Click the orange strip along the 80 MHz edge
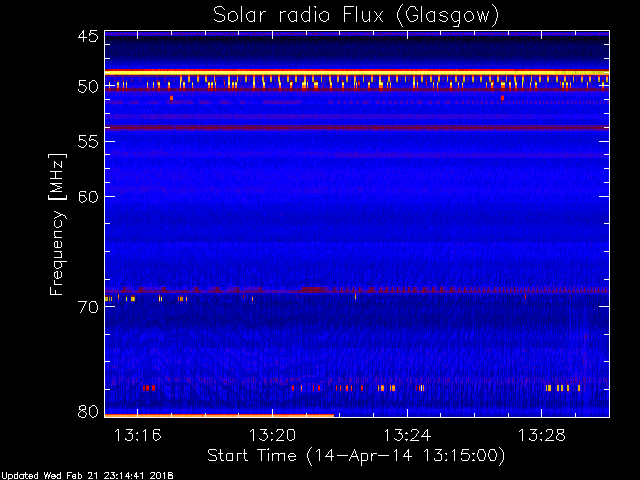The height and width of the screenshot is (480, 640). [x=219, y=416]
